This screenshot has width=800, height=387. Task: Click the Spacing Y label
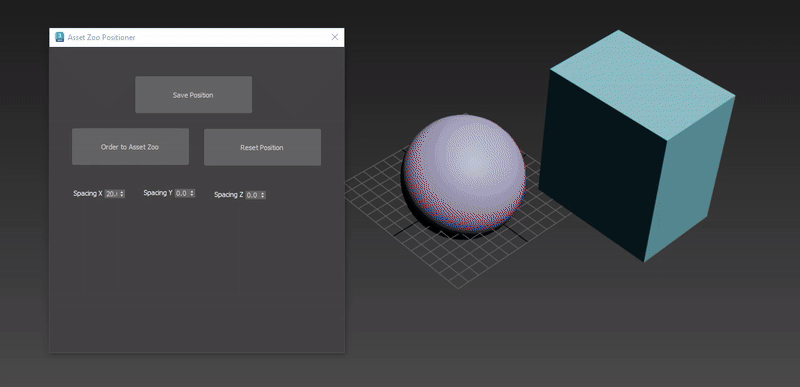coord(158,193)
